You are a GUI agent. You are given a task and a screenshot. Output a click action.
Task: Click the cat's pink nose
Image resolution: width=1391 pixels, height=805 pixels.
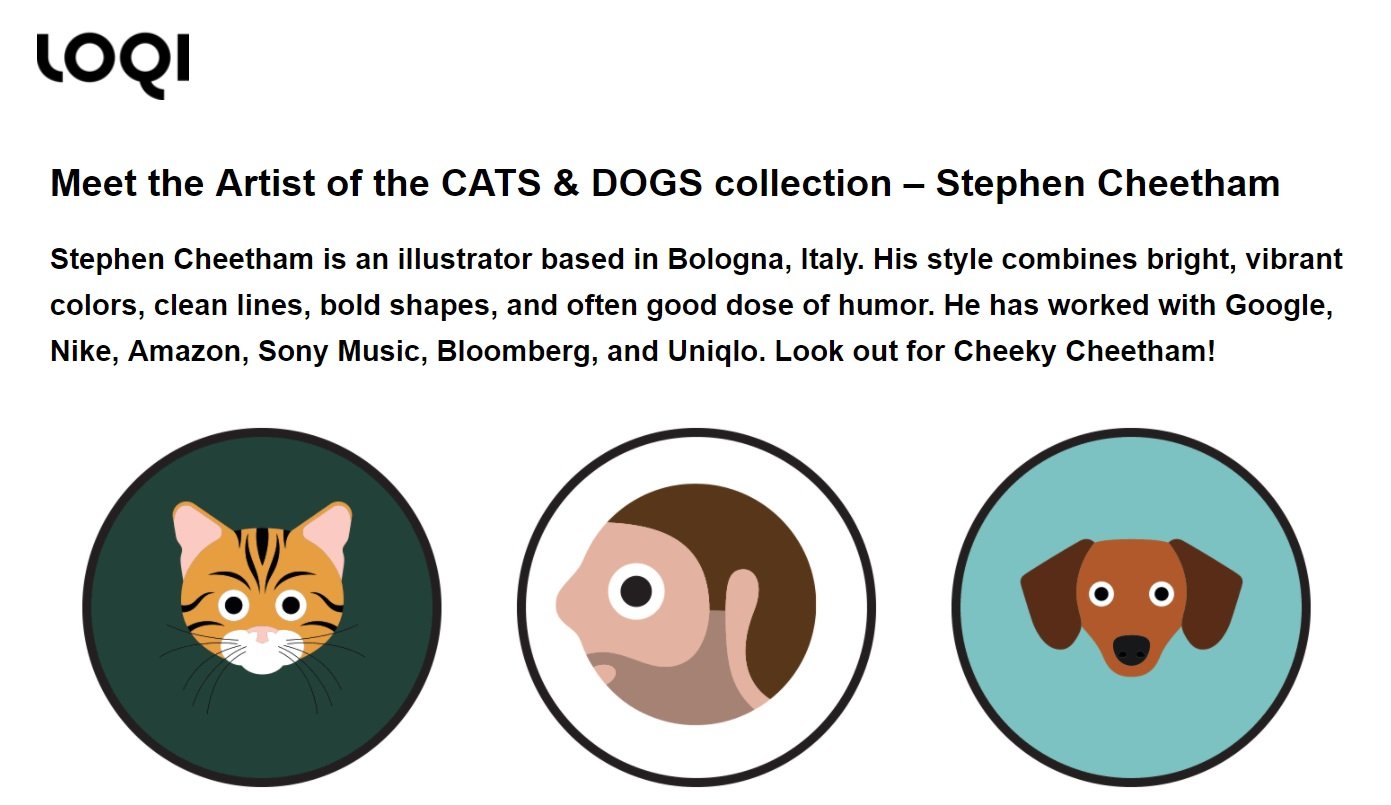(261, 634)
